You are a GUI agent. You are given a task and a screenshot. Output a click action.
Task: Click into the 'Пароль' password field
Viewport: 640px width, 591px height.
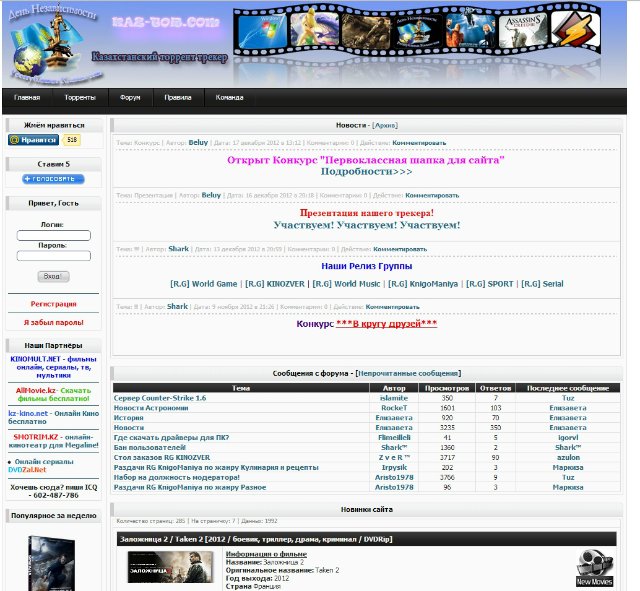coord(54,256)
